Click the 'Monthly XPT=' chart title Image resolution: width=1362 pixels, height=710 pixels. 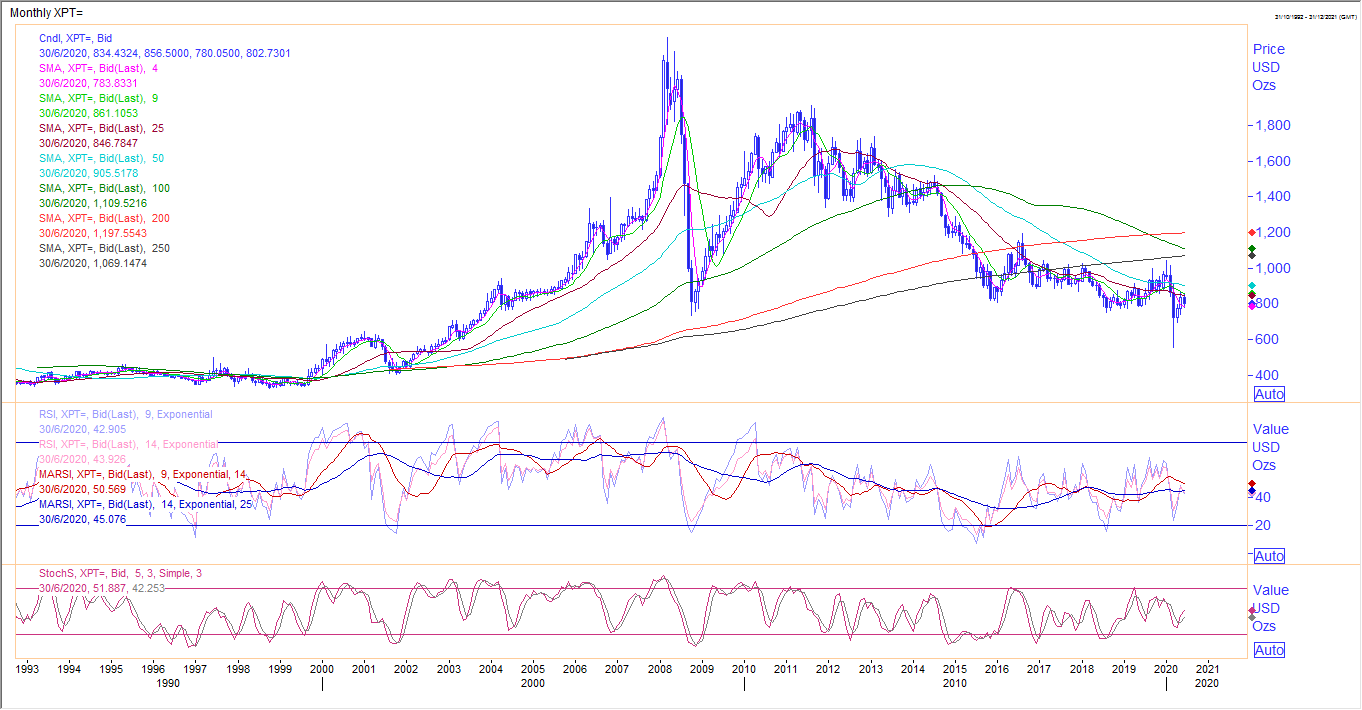[47, 11]
